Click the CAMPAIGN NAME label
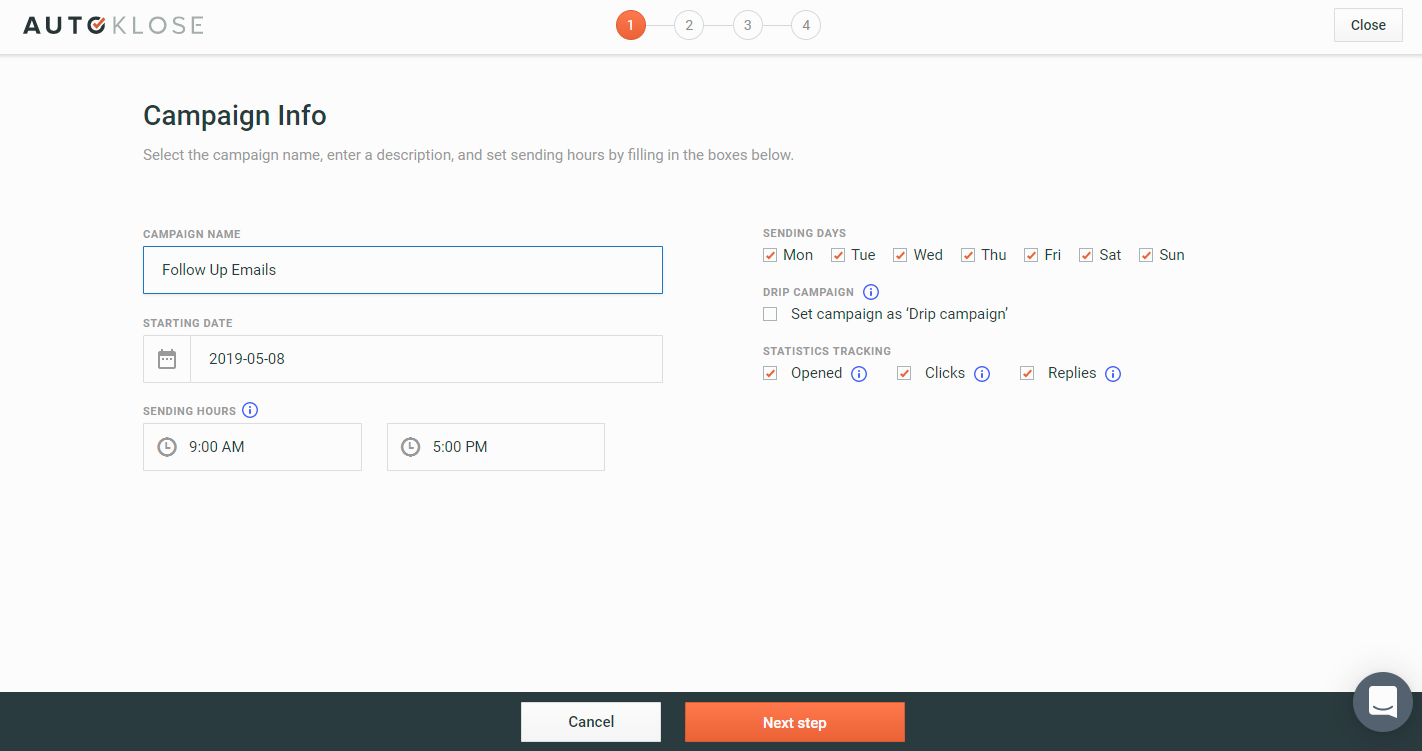This screenshot has width=1422, height=751. 192,234
